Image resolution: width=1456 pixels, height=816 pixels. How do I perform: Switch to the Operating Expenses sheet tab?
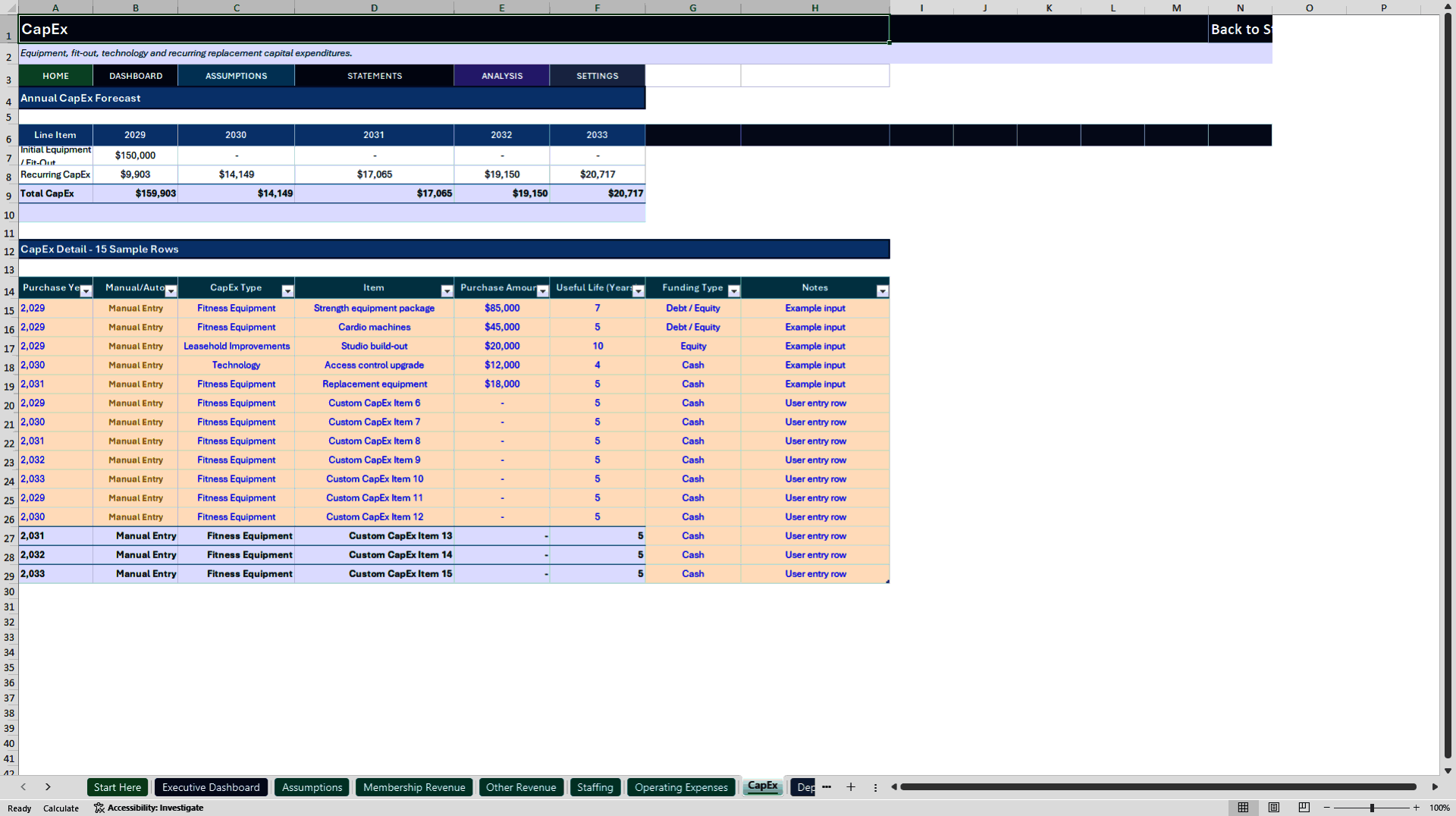(x=681, y=787)
